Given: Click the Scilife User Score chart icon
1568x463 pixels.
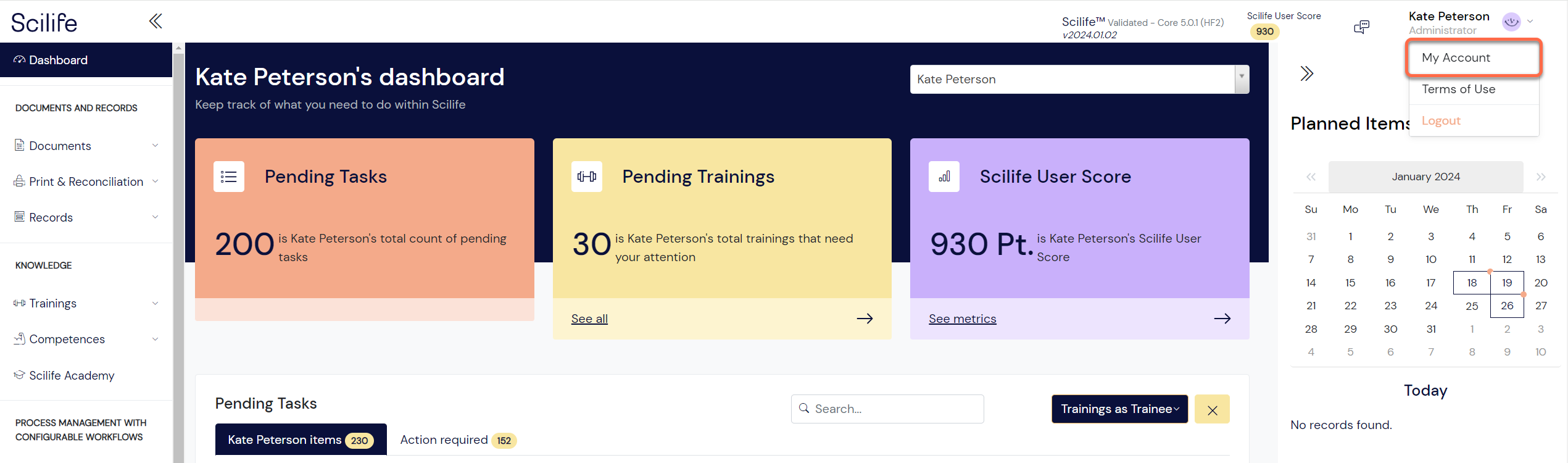Looking at the screenshot, I should coord(944,177).
